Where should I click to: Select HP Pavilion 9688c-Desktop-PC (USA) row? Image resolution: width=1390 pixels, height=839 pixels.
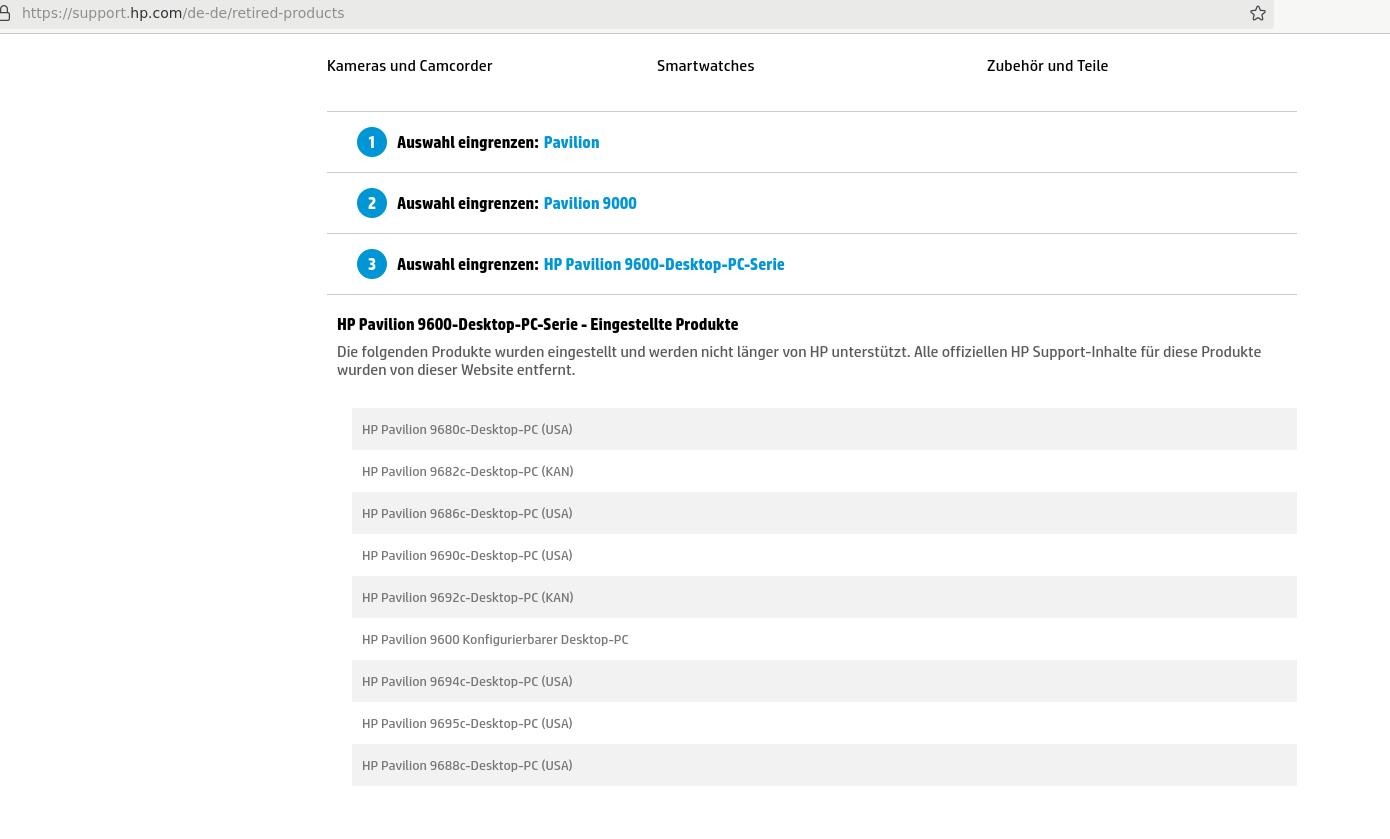point(824,765)
